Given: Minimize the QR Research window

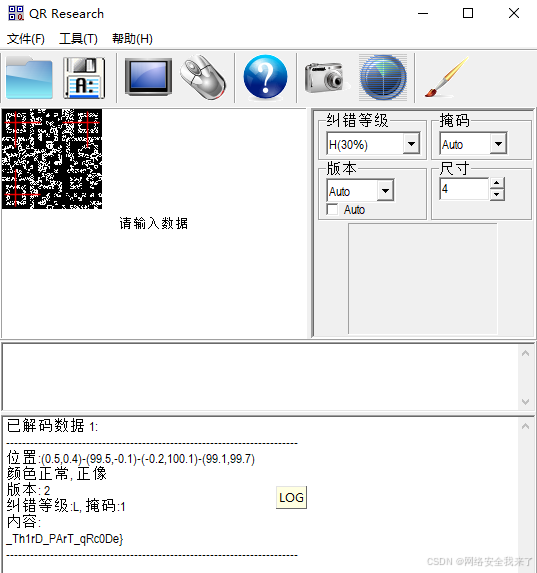Looking at the screenshot, I should tap(423, 14).
